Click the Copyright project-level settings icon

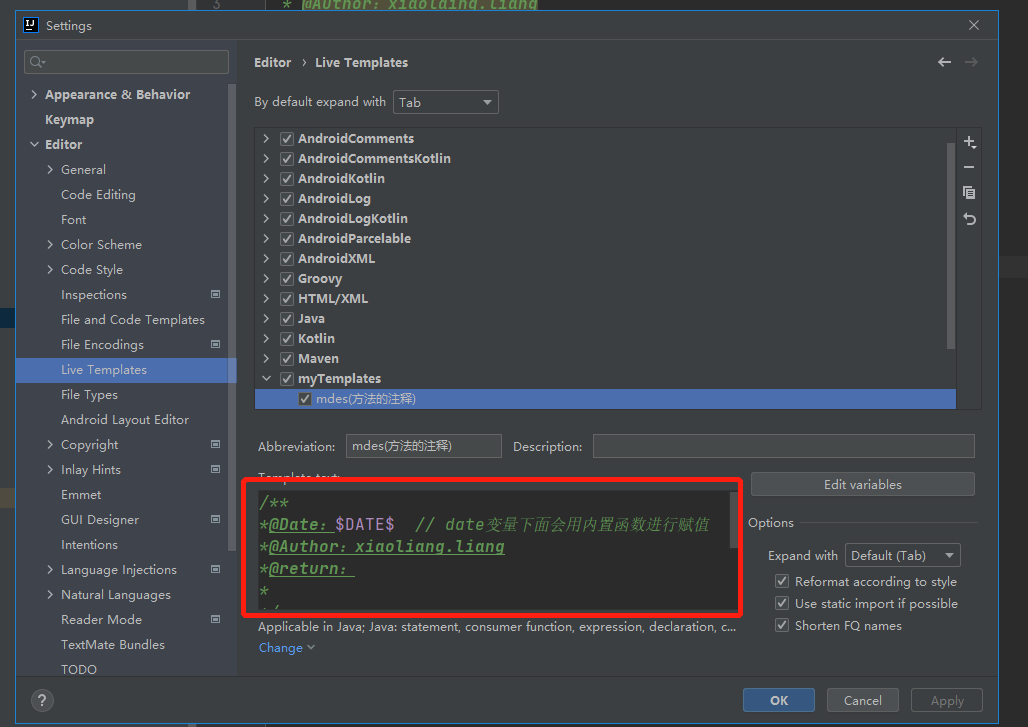[x=215, y=444]
